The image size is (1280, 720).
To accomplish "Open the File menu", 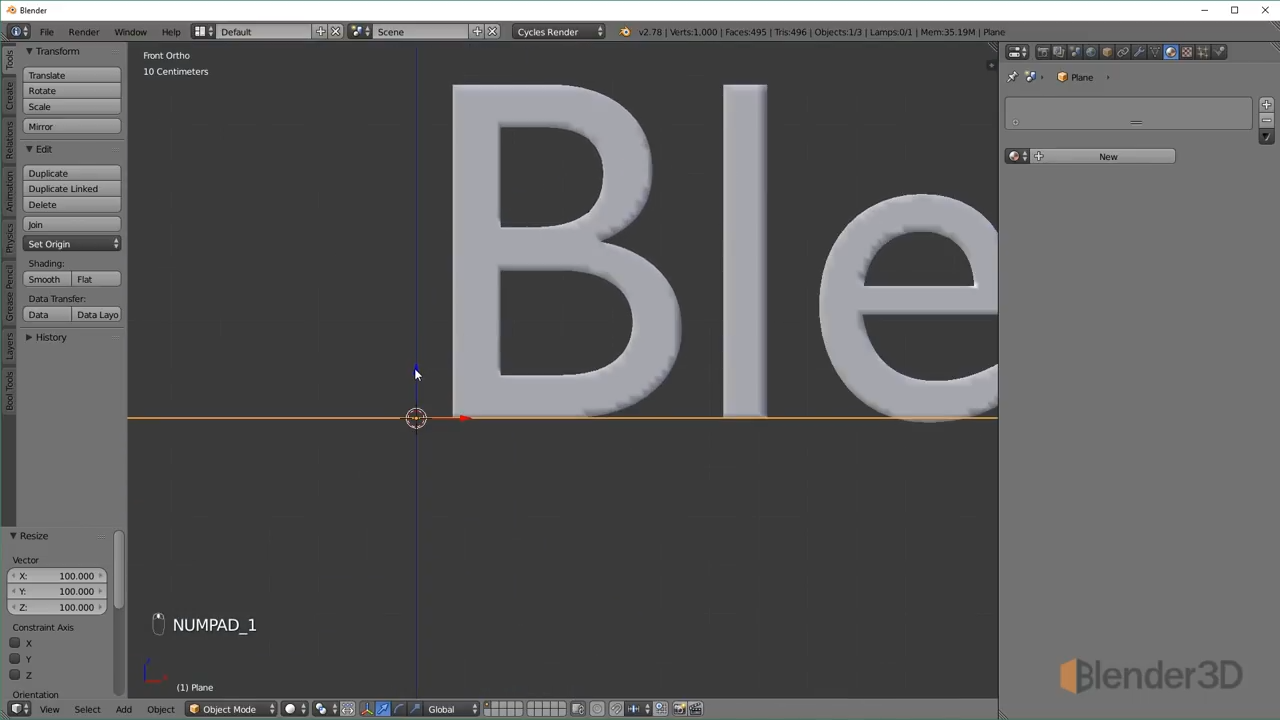I will tap(46, 32).
